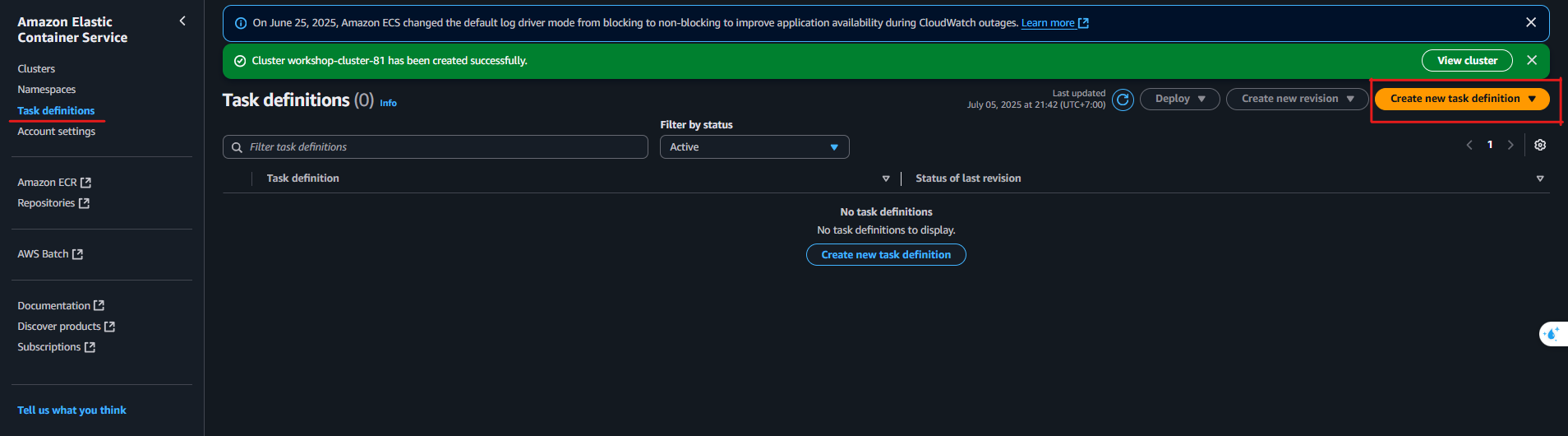This screenshot has width=1568, height=436.
Task: Close the green cluster created notification
Action: point(1532,60)
